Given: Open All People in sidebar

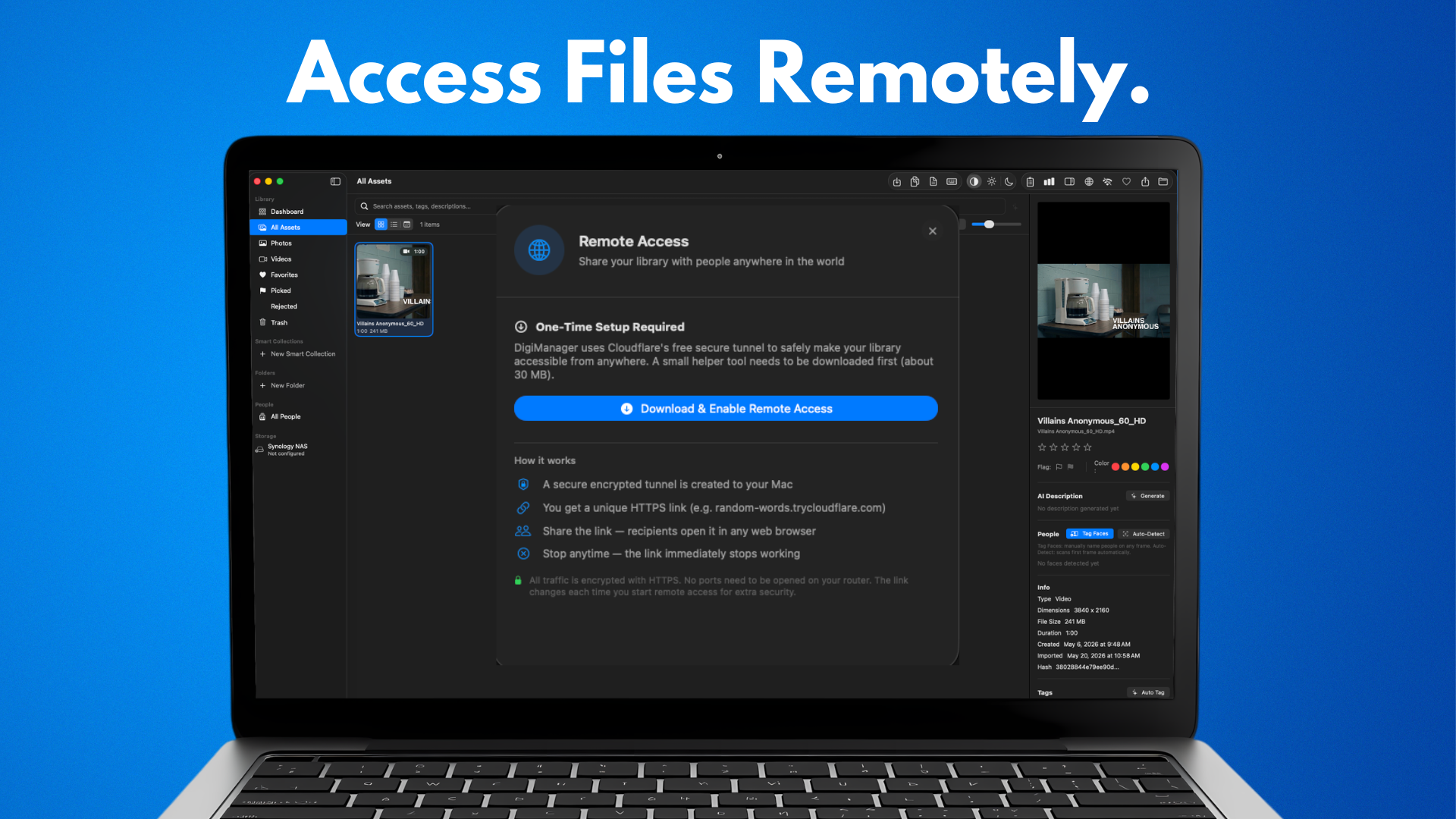Looking at the screenshot, I should [298, 417].
